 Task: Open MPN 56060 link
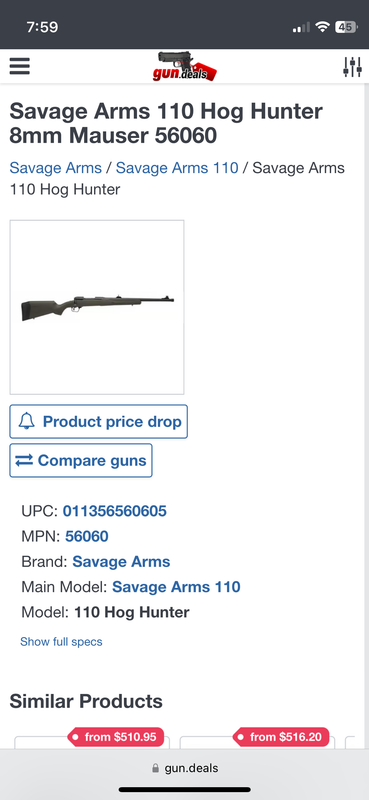click(x=87, y=536)
